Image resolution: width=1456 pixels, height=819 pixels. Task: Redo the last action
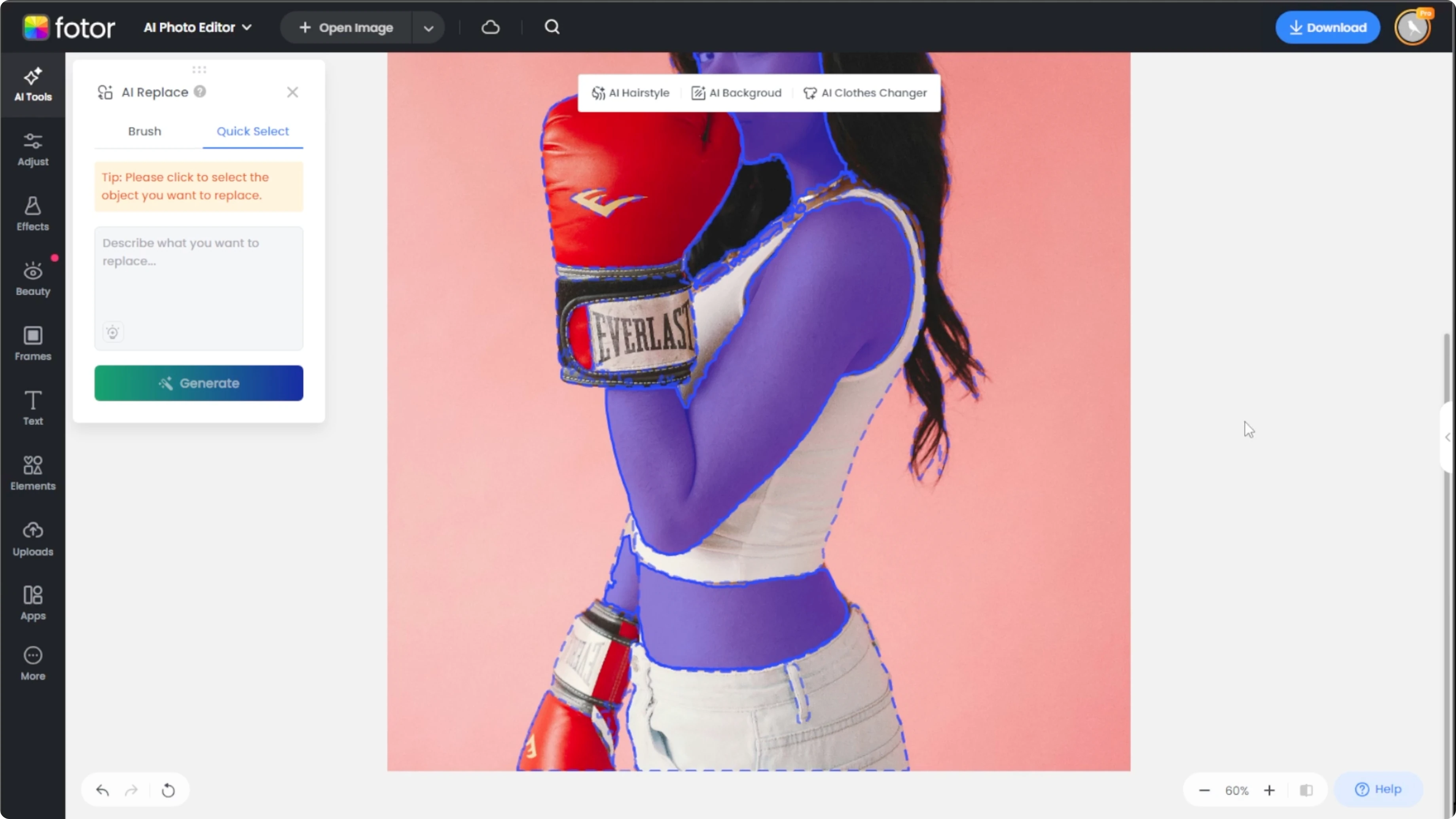(131, 790)
